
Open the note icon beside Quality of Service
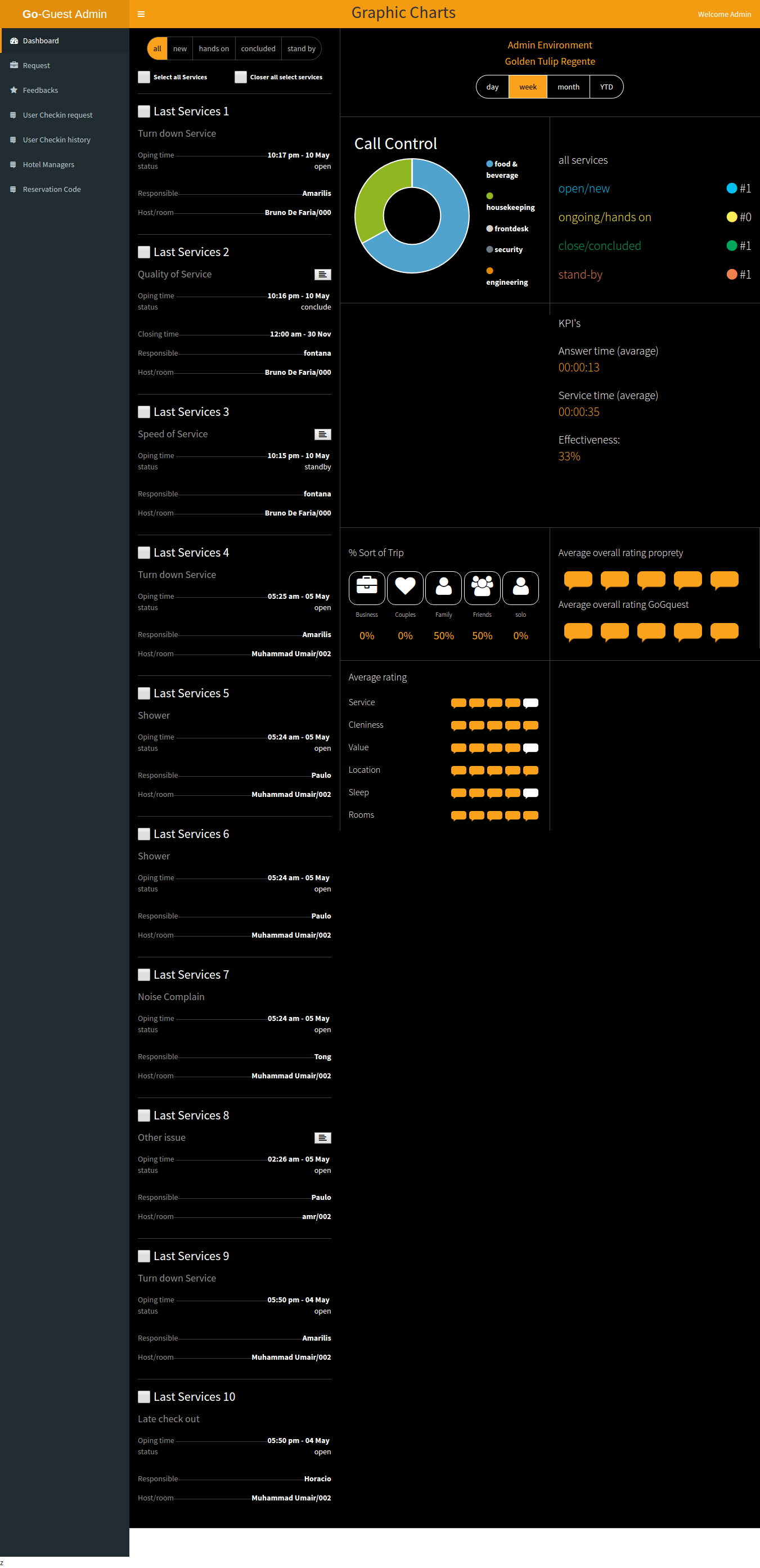click(x=322, y=275)
